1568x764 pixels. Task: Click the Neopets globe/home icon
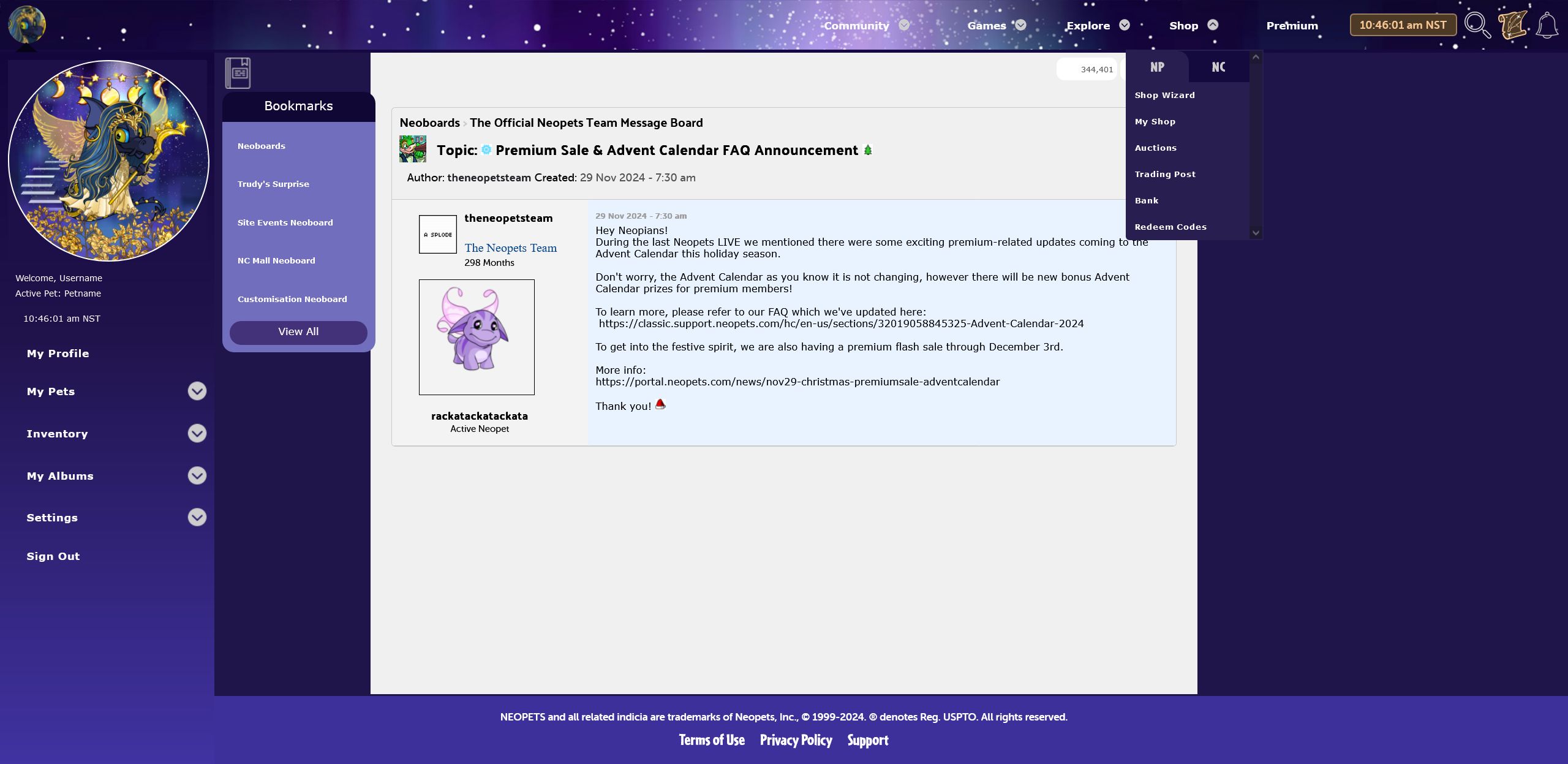(27, 24)
